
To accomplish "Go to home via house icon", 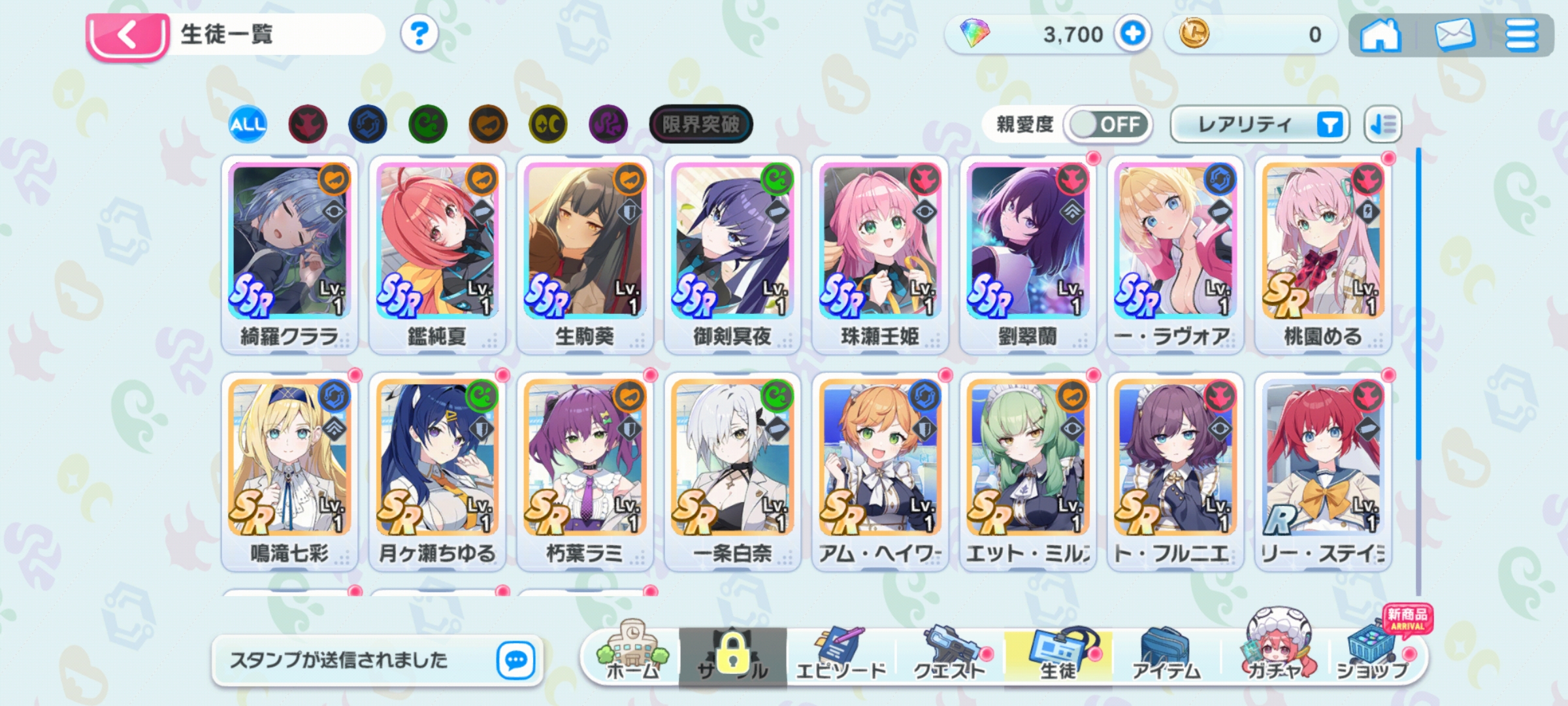I will pyautogui.click(x=1380, y=35).
